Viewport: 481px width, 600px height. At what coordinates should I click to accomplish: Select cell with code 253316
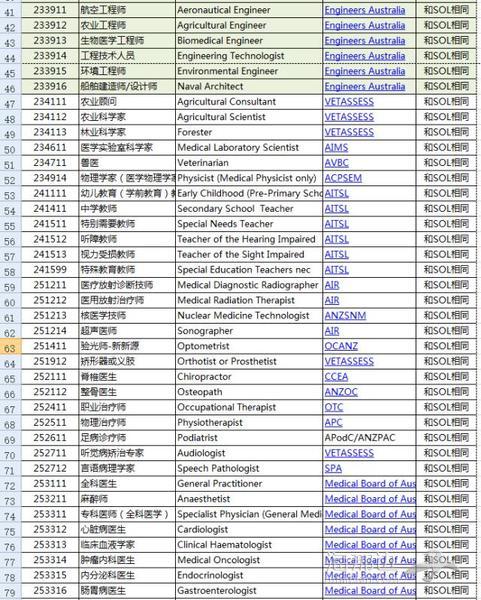[x=50, y=591]
